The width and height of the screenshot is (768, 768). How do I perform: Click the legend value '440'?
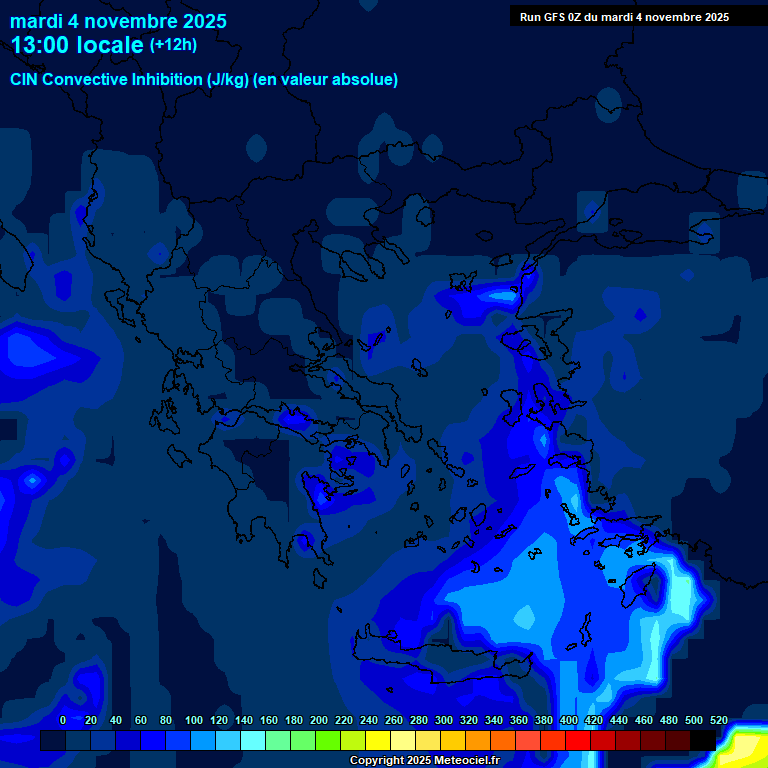[x=619, y=720]
